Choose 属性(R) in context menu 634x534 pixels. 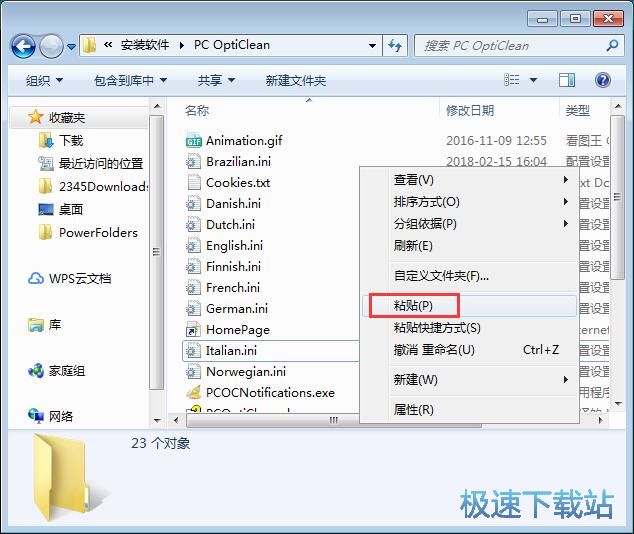pos(469,409)
